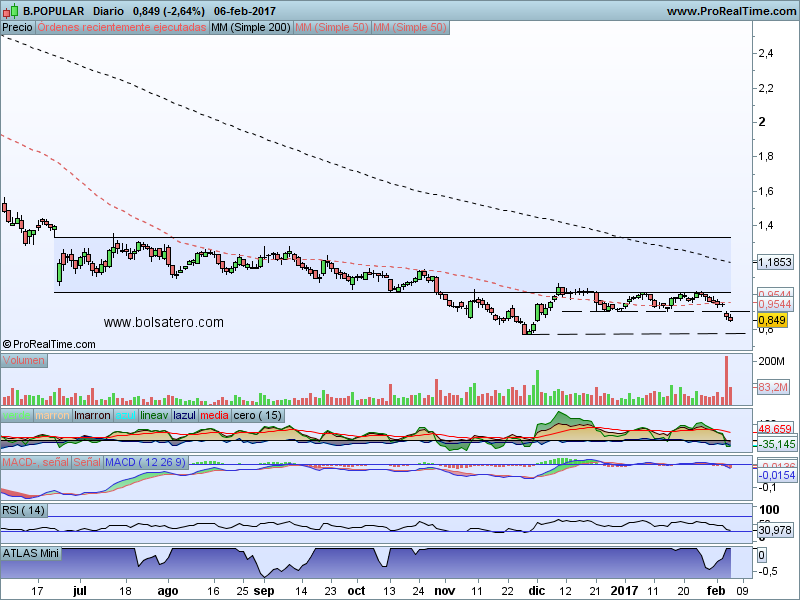Image resolution: width=800 pixels, height=600 pixels.
Task: Click the second MM (Simple 50) label
Action: click(410, 28)
